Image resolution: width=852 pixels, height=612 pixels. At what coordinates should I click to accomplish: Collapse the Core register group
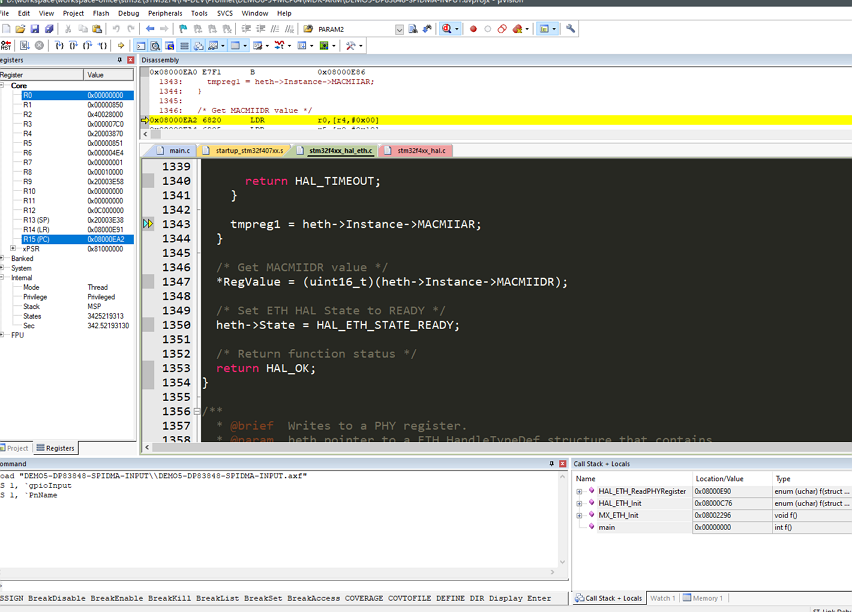(x=3, y=85)
